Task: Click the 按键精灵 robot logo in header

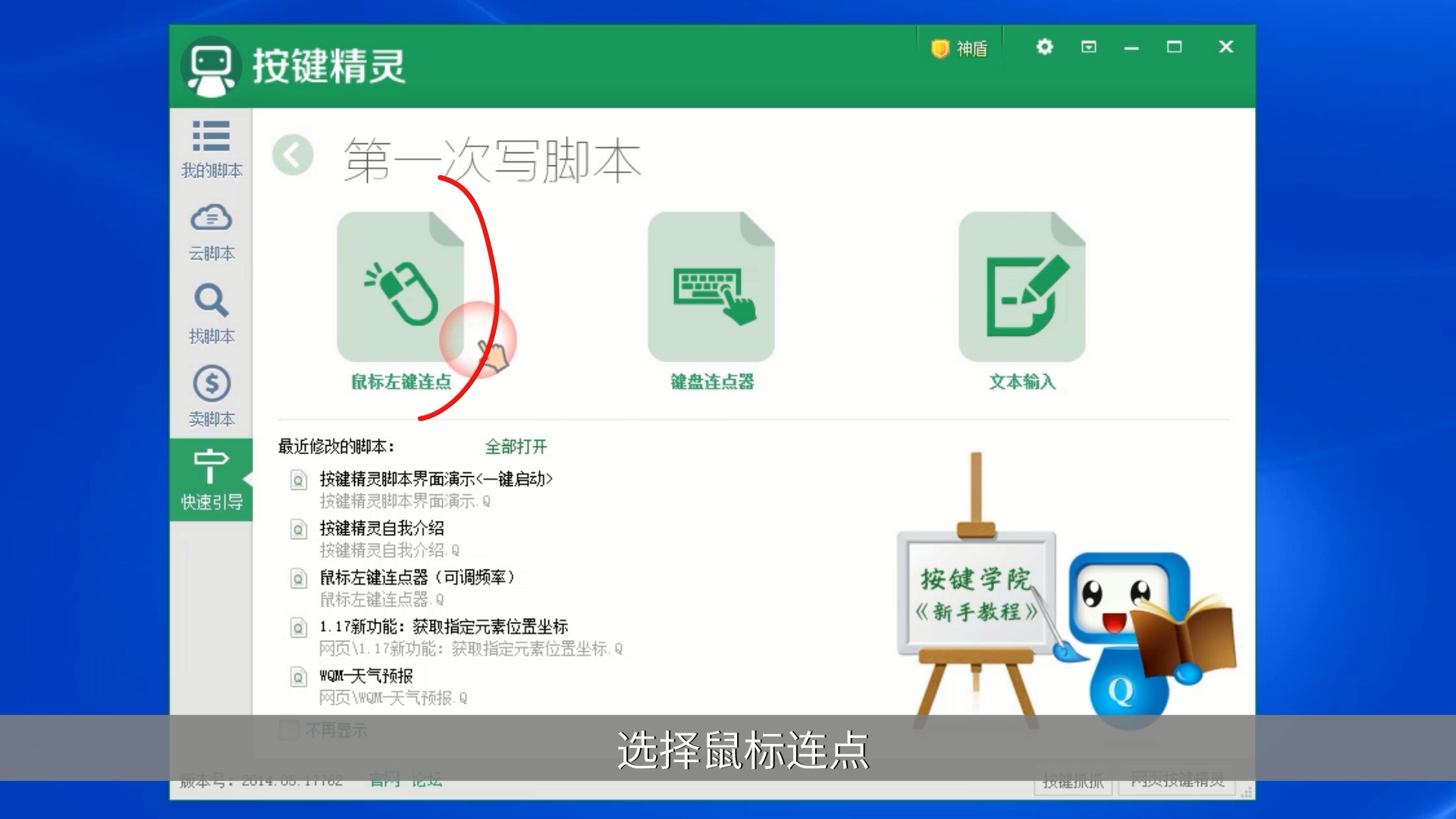Action: pyautogui.click(x=211, y=67)
